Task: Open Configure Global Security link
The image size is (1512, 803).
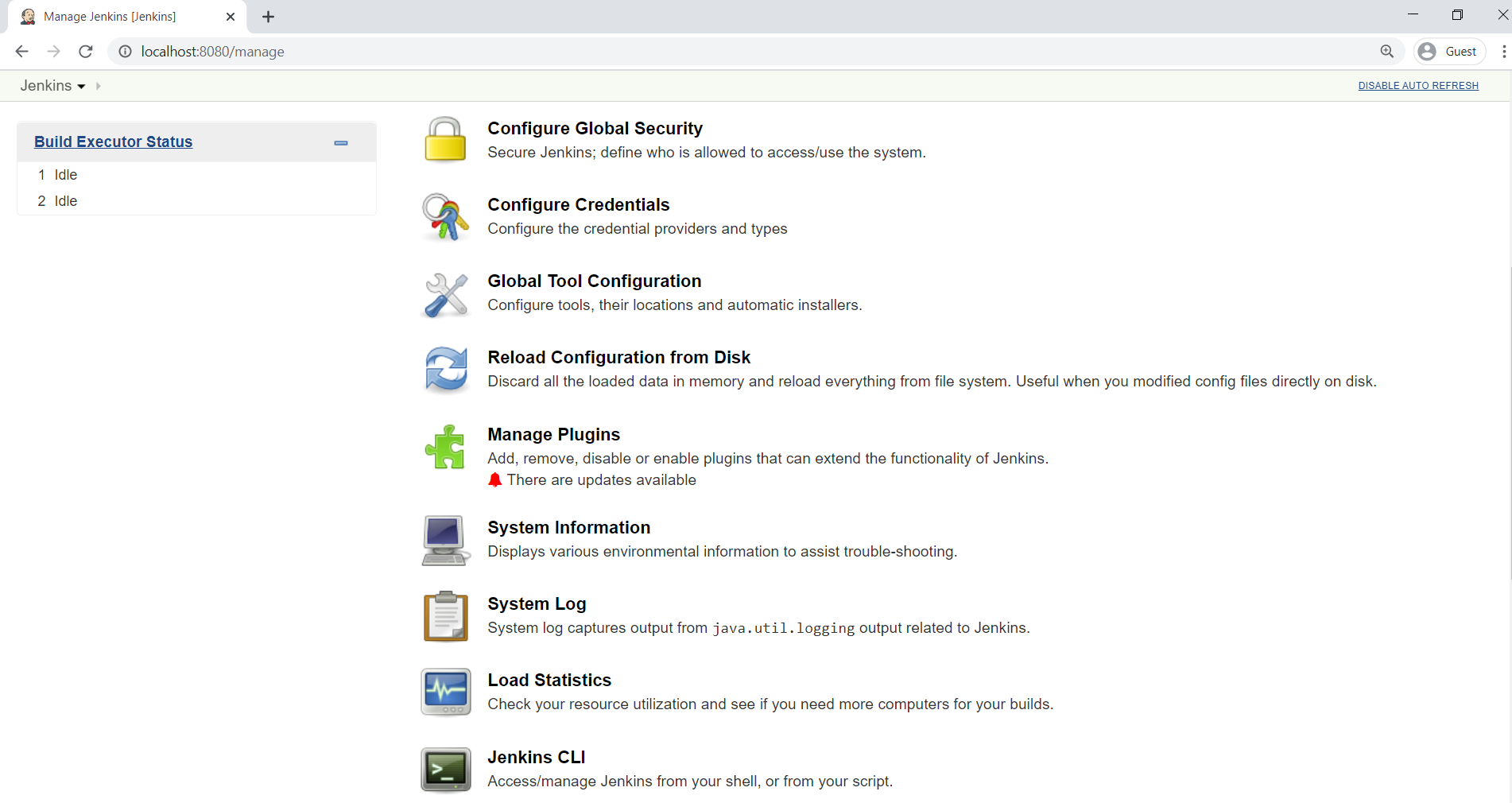Action: point(595,129)
